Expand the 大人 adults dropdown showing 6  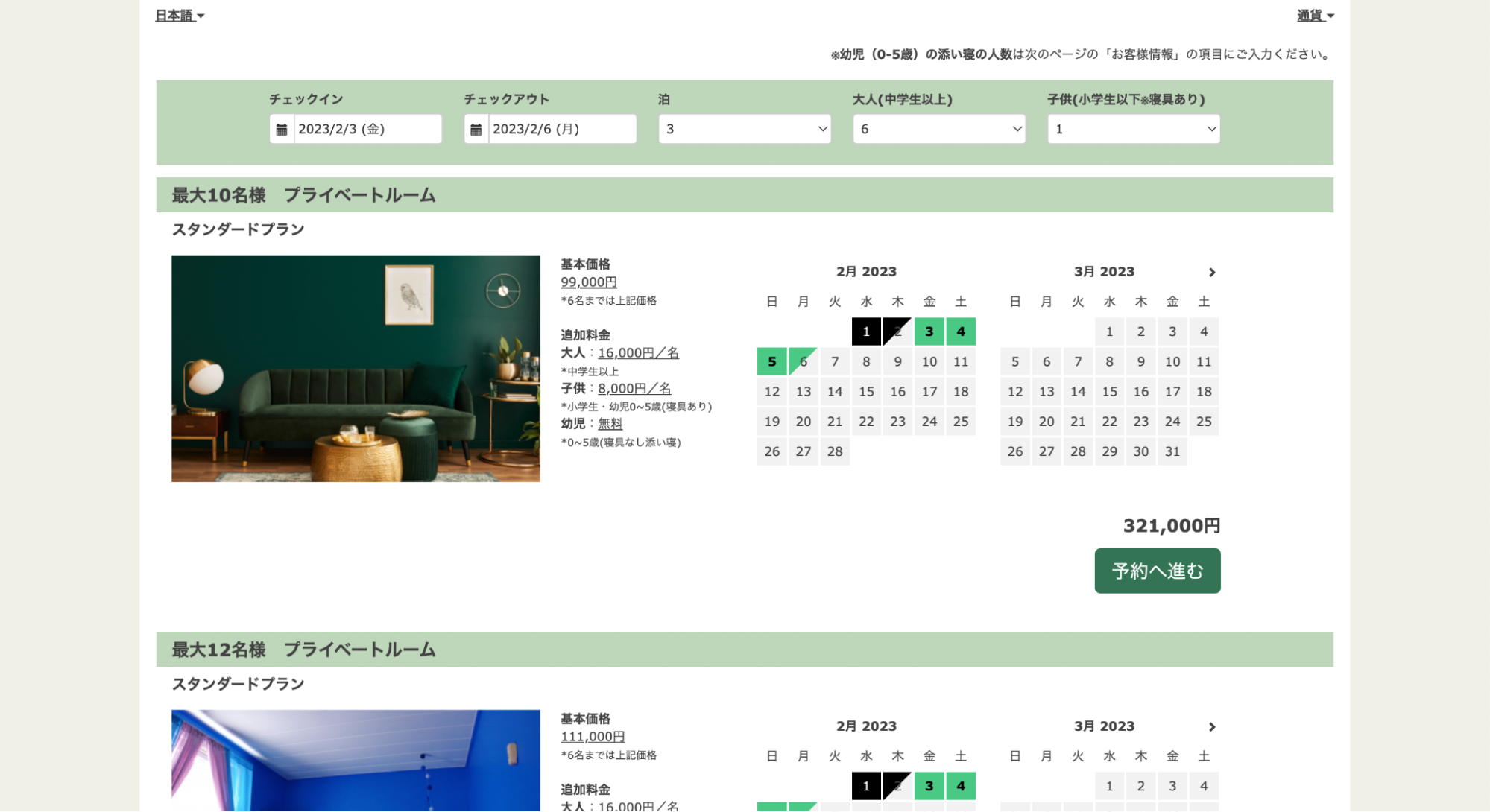pos(939,130)
